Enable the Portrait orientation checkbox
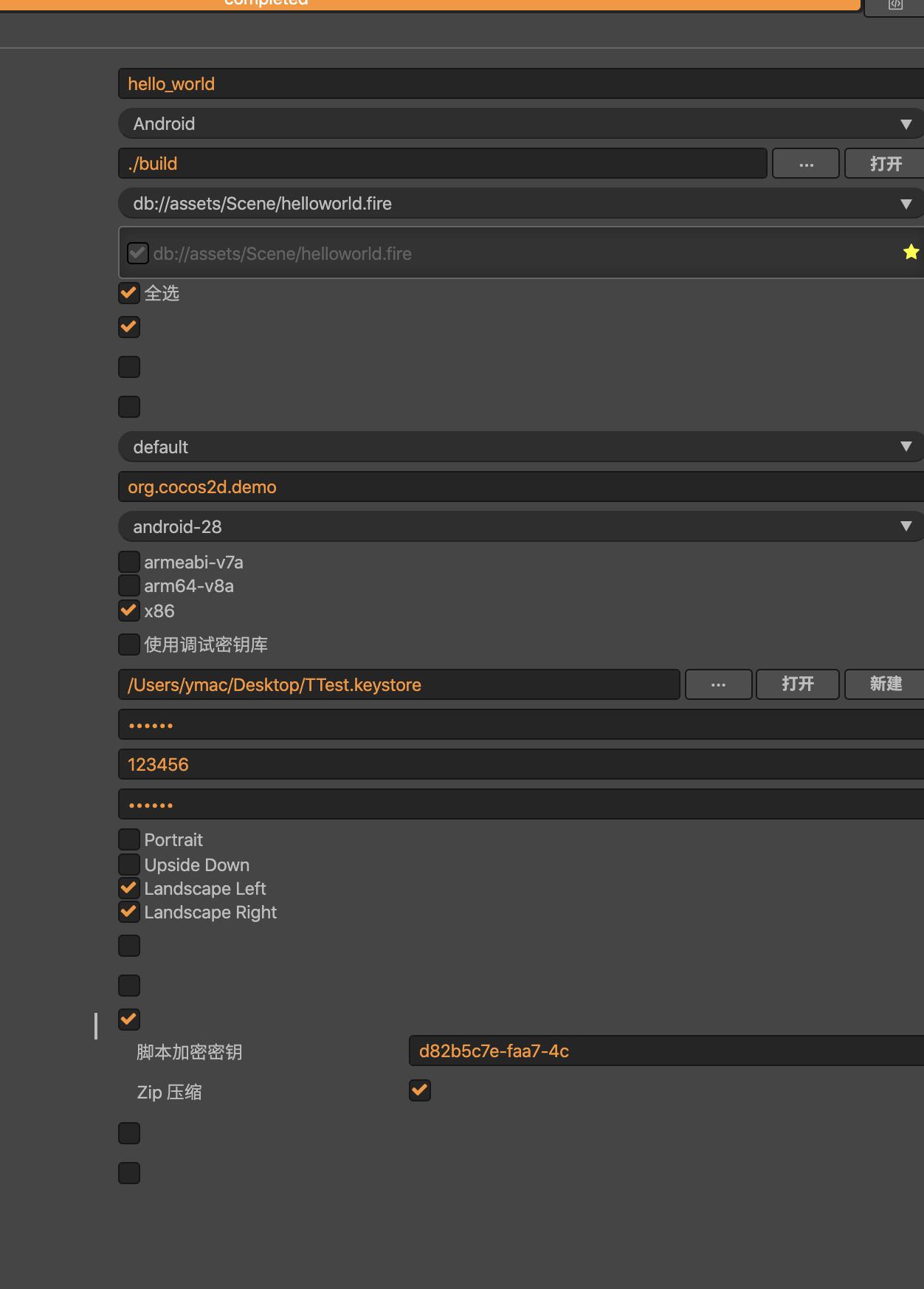The image size is (924, 1289). coord(129,839)
